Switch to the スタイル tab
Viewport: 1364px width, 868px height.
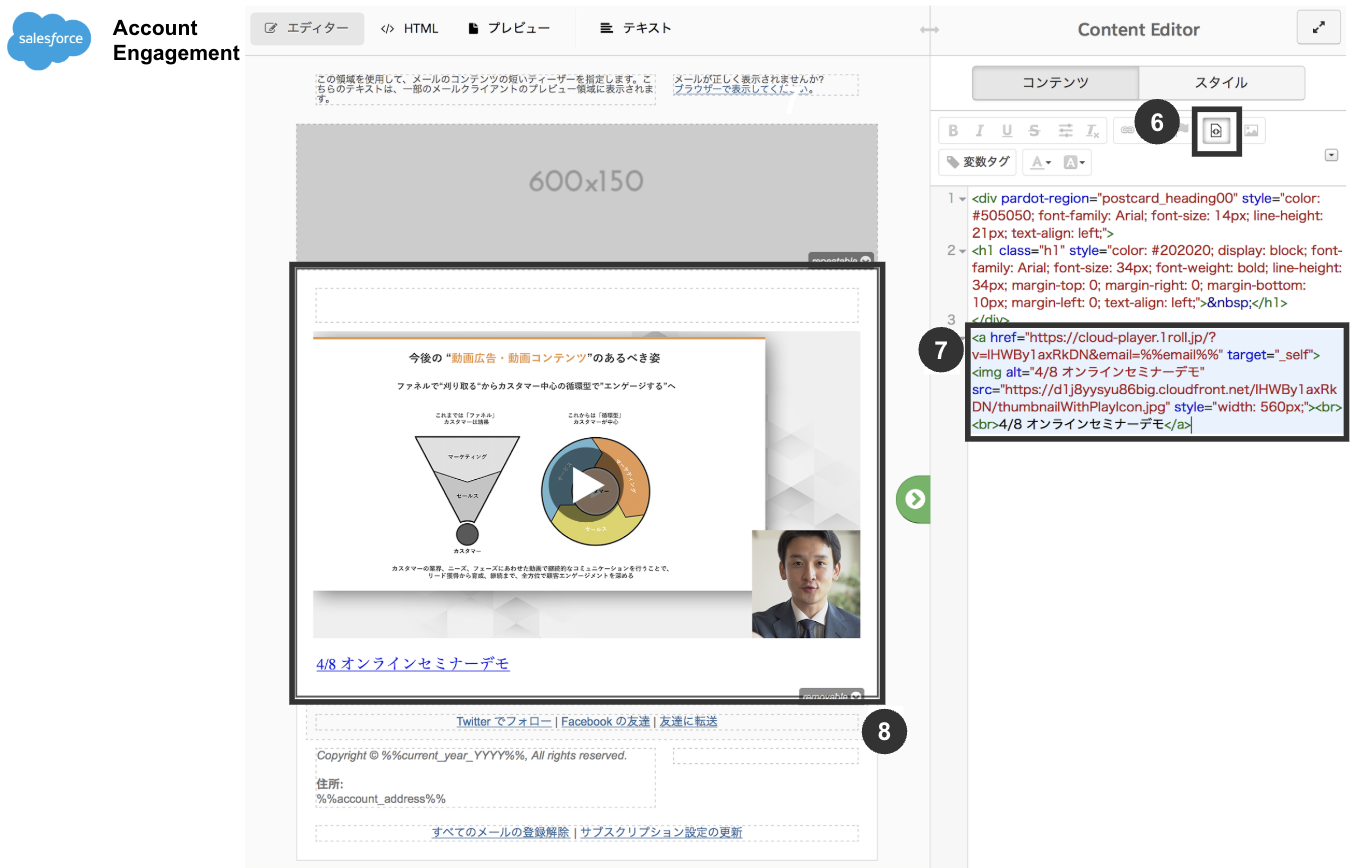click(1222, 82)
